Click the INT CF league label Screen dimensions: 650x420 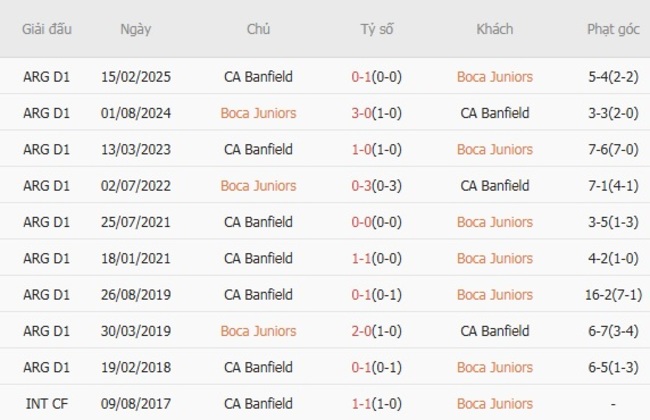(47, 403)
